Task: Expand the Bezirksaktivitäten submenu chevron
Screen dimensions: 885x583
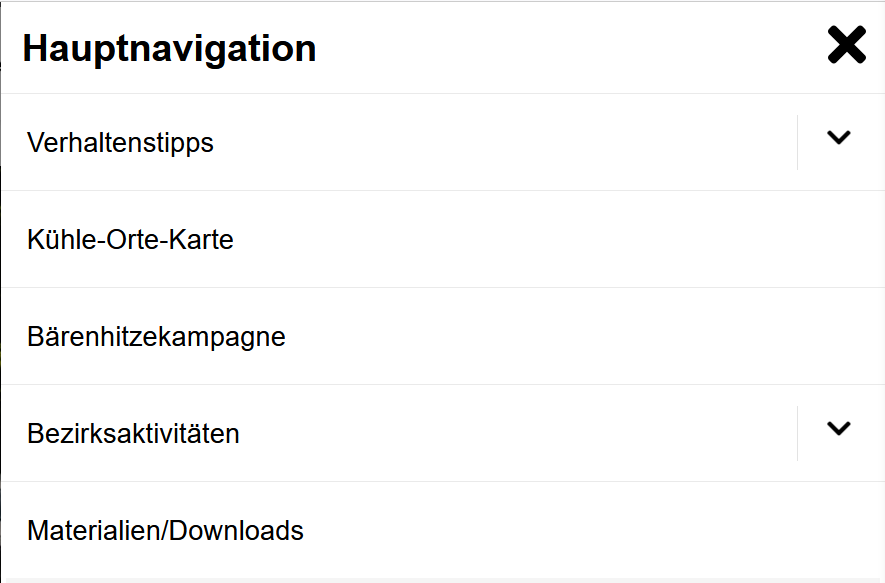Action: tap(839, 430)
